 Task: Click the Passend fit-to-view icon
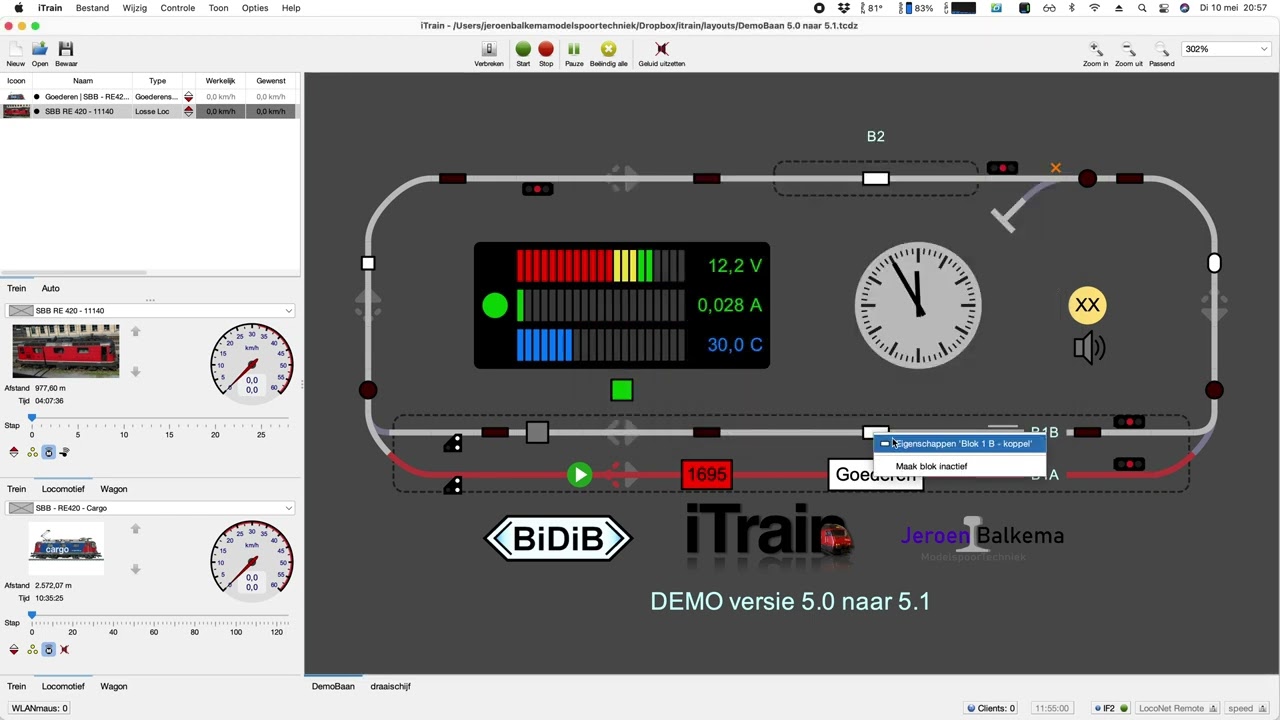click(1161, 49)
